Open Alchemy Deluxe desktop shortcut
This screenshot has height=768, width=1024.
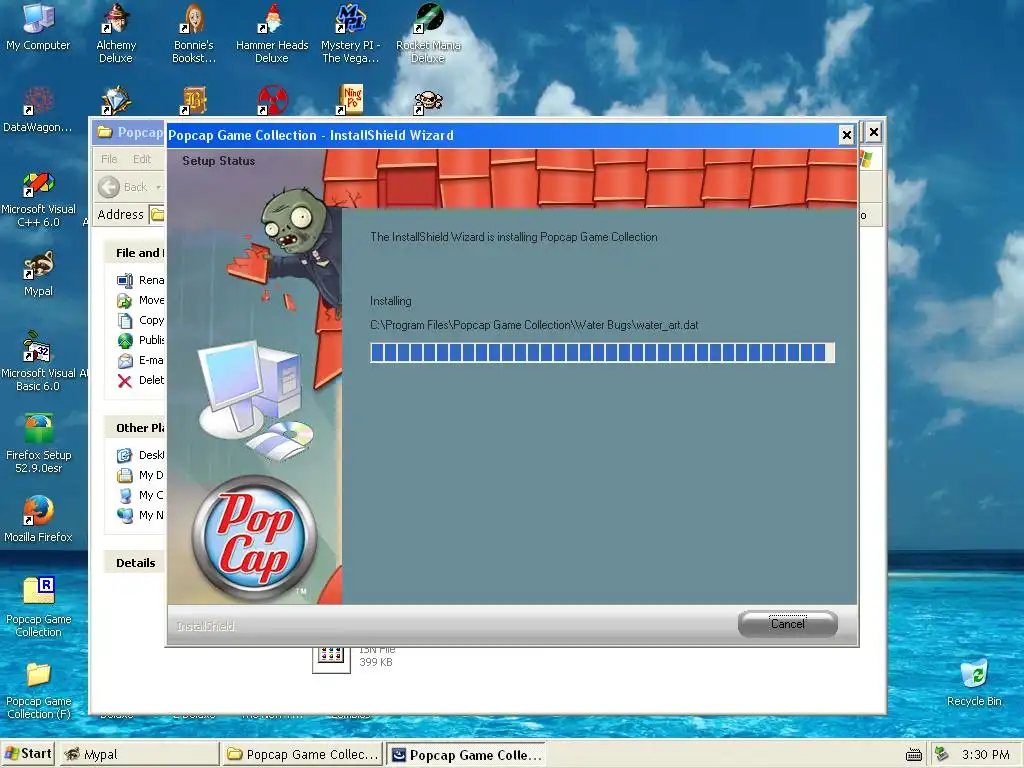(x=116, y=33)
